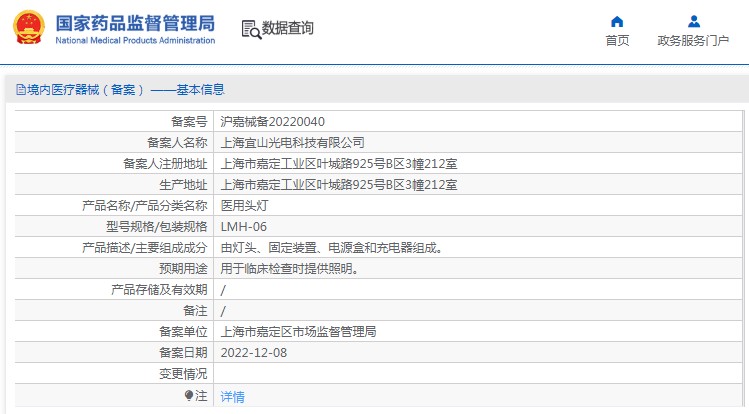This screenshot has width=749, height=414.
Task: Click the filing date 2022-12-08
Action: tap(253, 352)
